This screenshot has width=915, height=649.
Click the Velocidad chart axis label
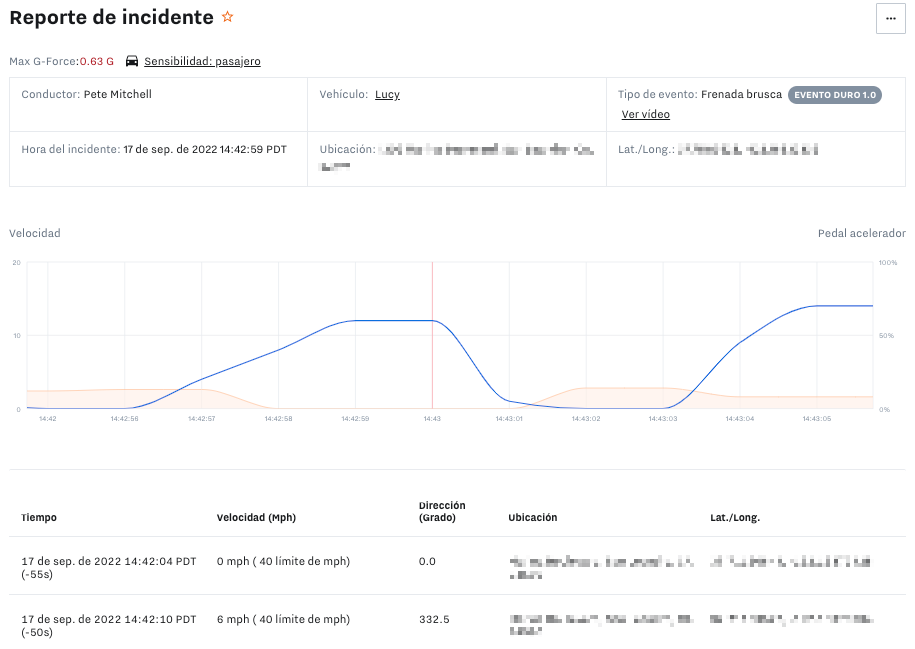click(35, 233)
